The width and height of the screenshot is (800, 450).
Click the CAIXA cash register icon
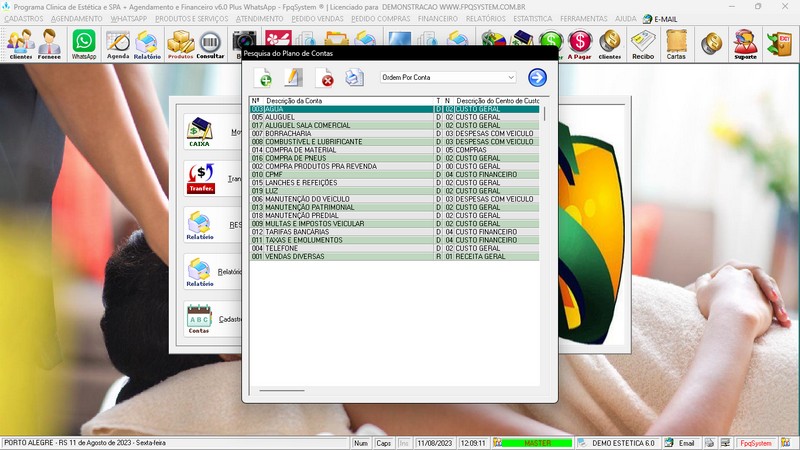pos(200,131)
